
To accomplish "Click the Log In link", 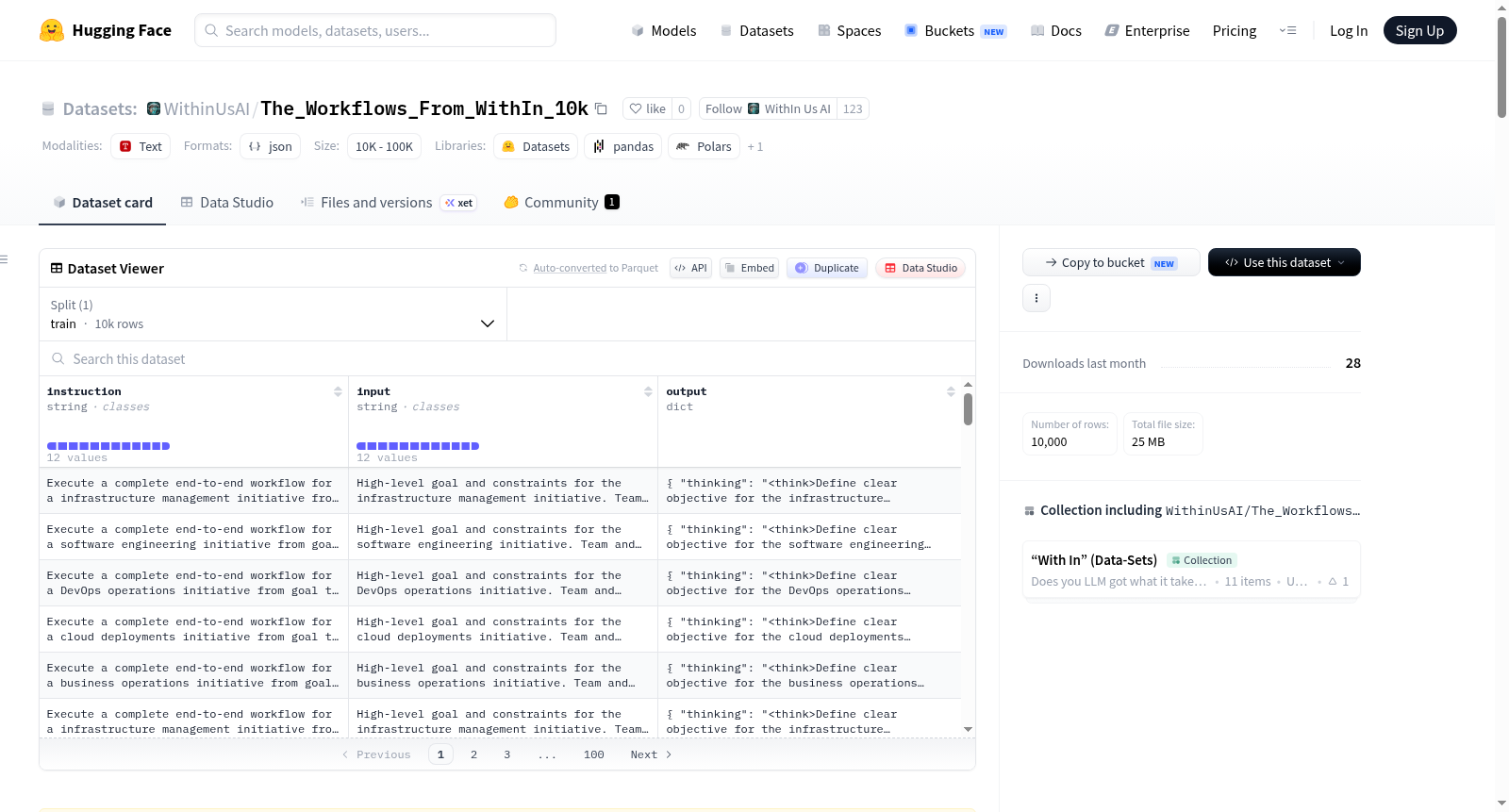I will (1349, 30).
